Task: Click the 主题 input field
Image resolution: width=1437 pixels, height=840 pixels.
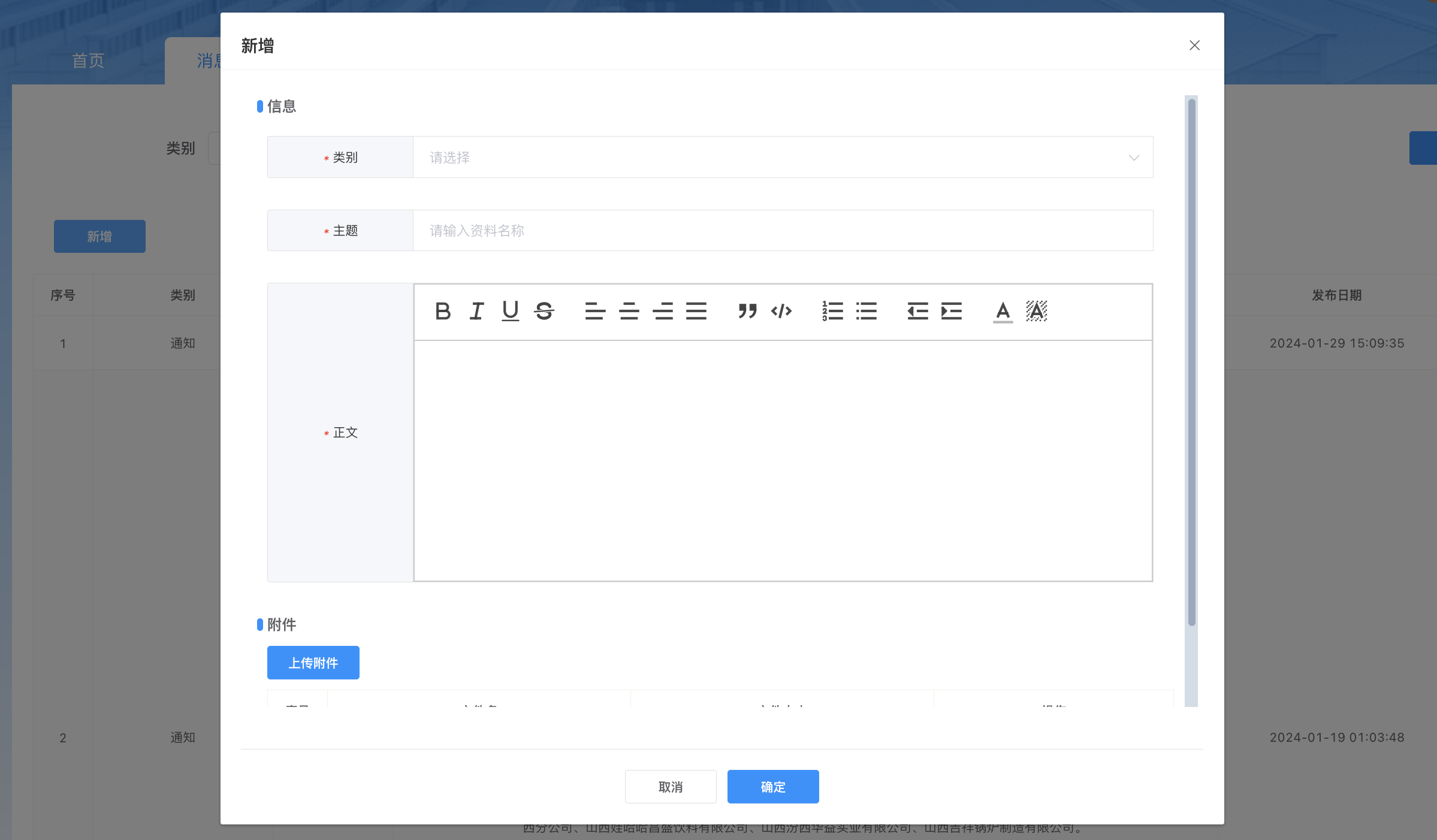Action: pos(783,230)
